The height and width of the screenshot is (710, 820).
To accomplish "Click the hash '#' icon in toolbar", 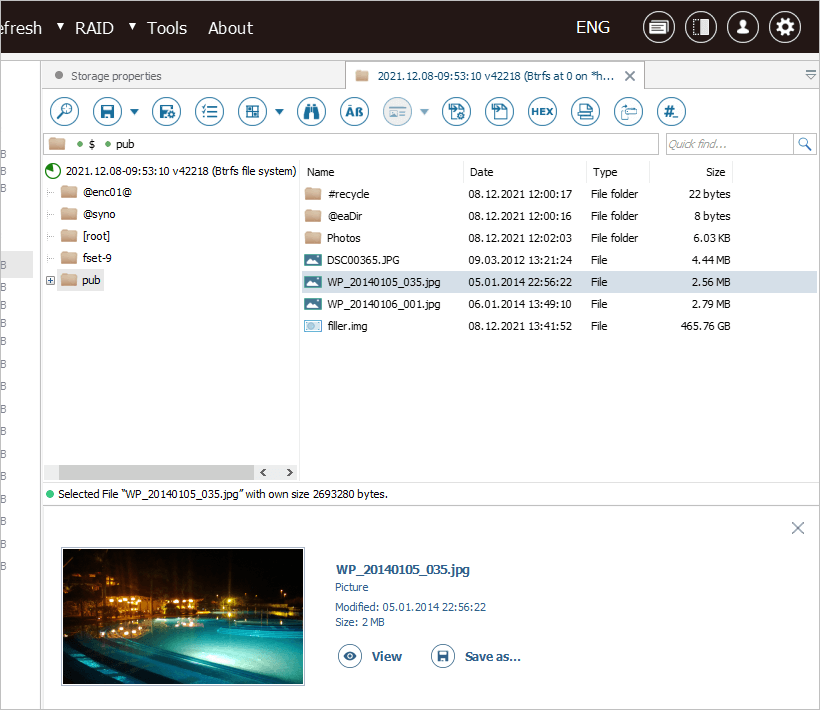I will coord(671,112).
